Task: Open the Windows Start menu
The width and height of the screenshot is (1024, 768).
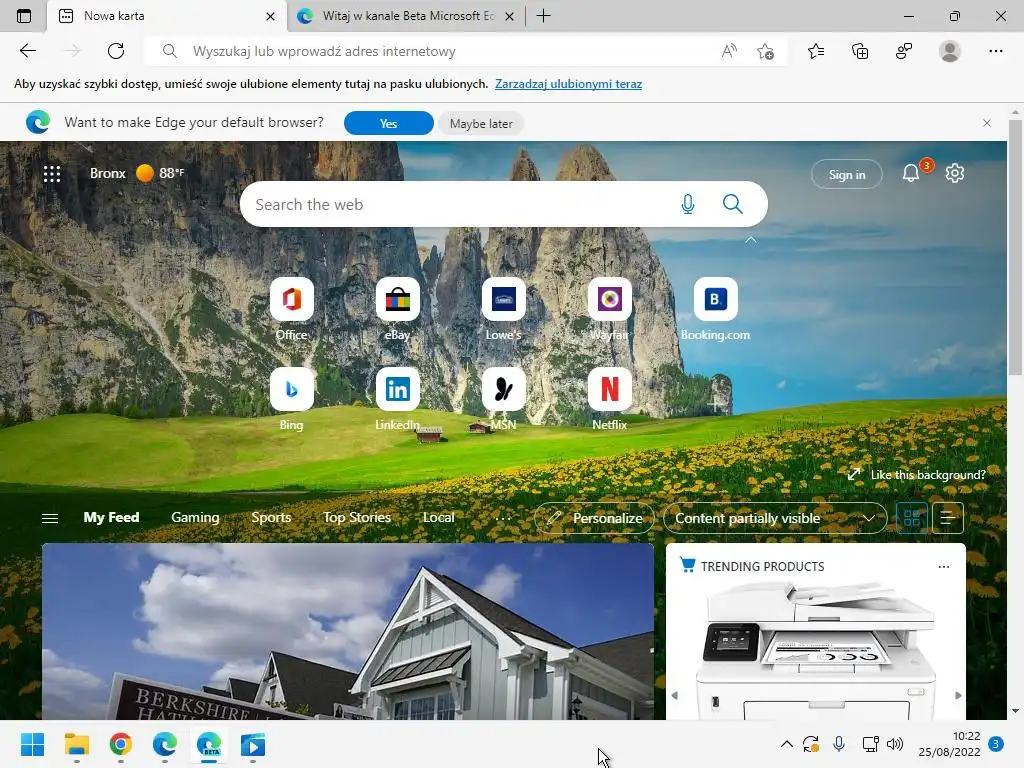Action: (x=32, y=744)
